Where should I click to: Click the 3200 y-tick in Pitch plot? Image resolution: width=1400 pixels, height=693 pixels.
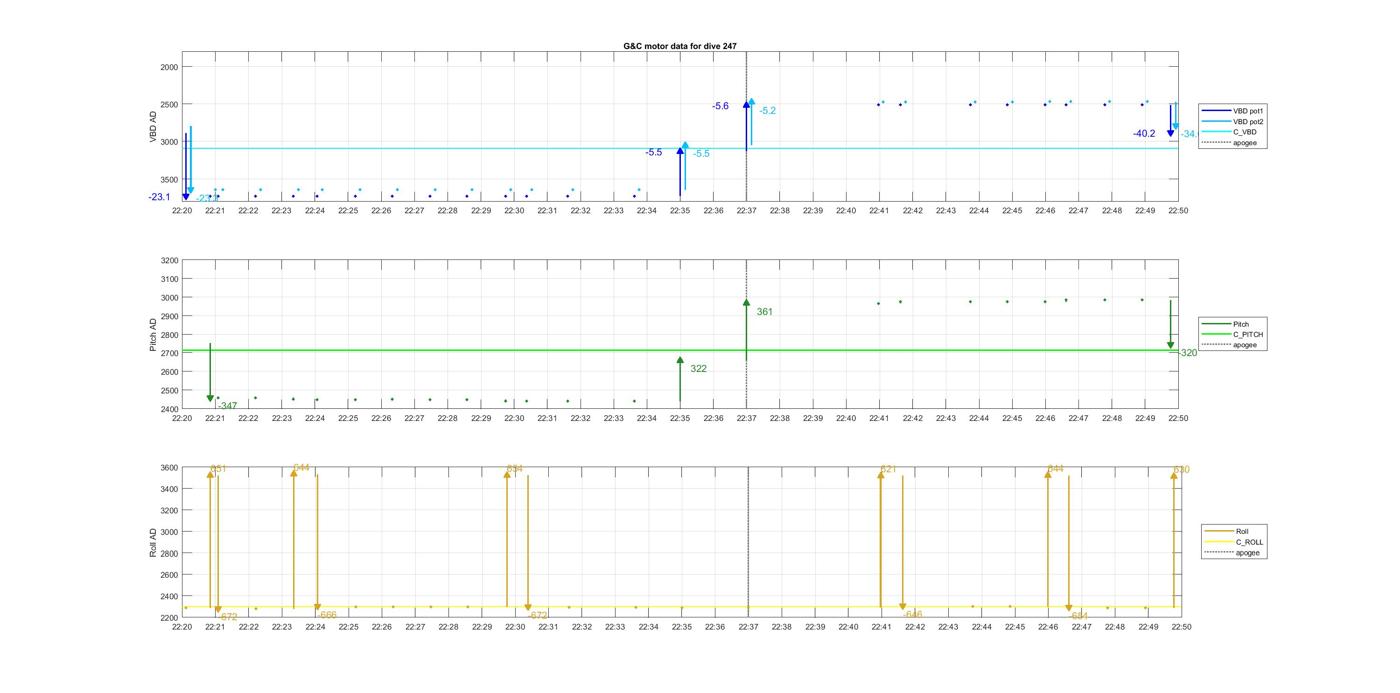click(x=169, y=261)
